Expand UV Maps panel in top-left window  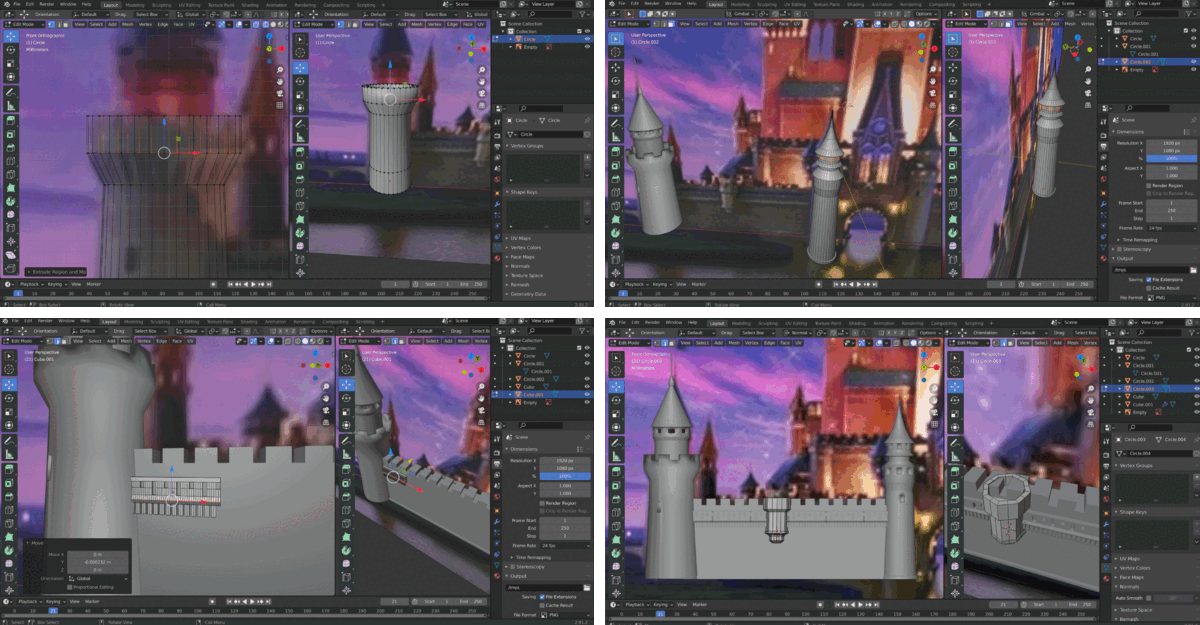click(522, 238)
